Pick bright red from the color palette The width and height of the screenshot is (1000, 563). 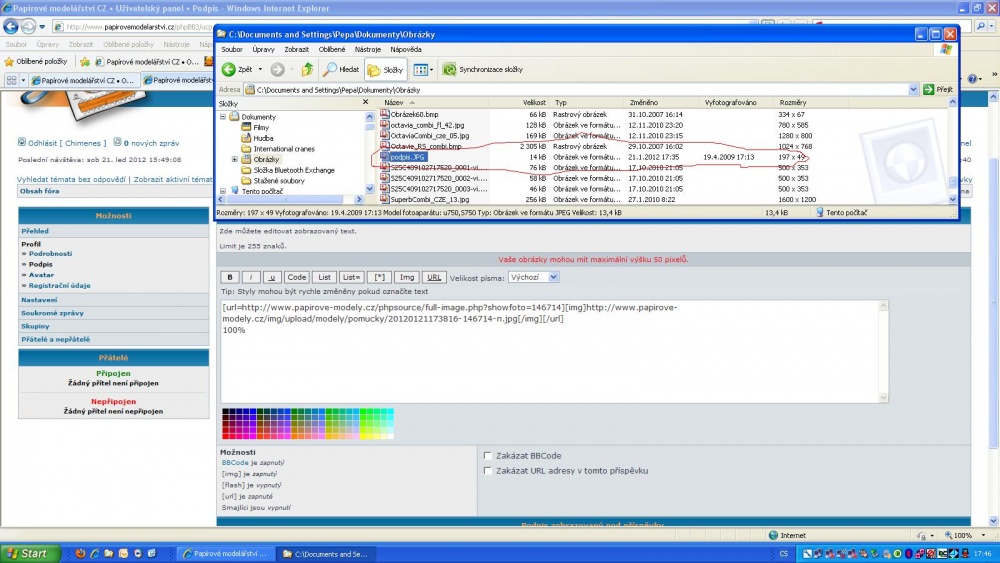pyautogui.click(x=226, y=435)
